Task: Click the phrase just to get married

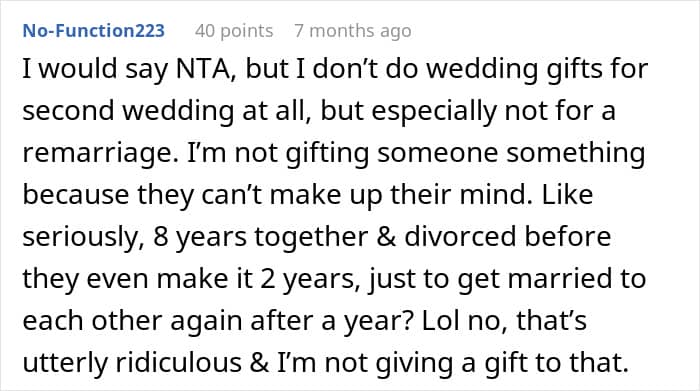Action: (x=459, y=279)
